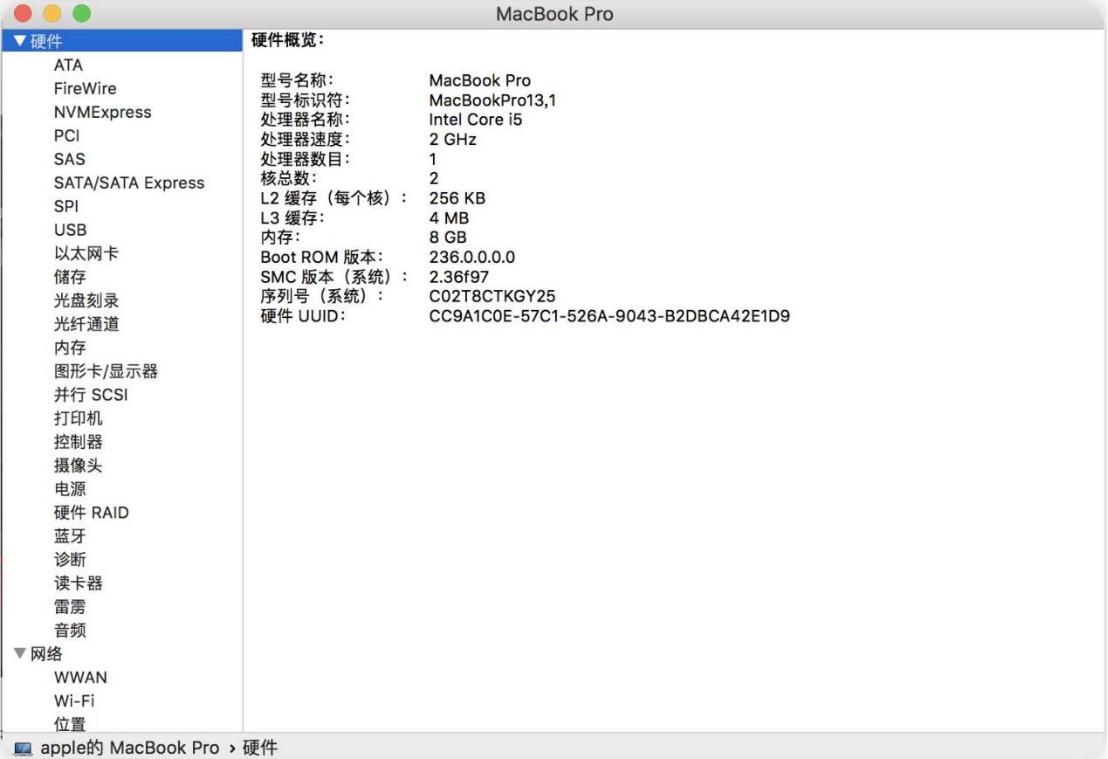Click apple的 MacBook Pro in path bar
Image resolution: width=1108 pixels, height=759 pixels.
(x=129, y=748)
